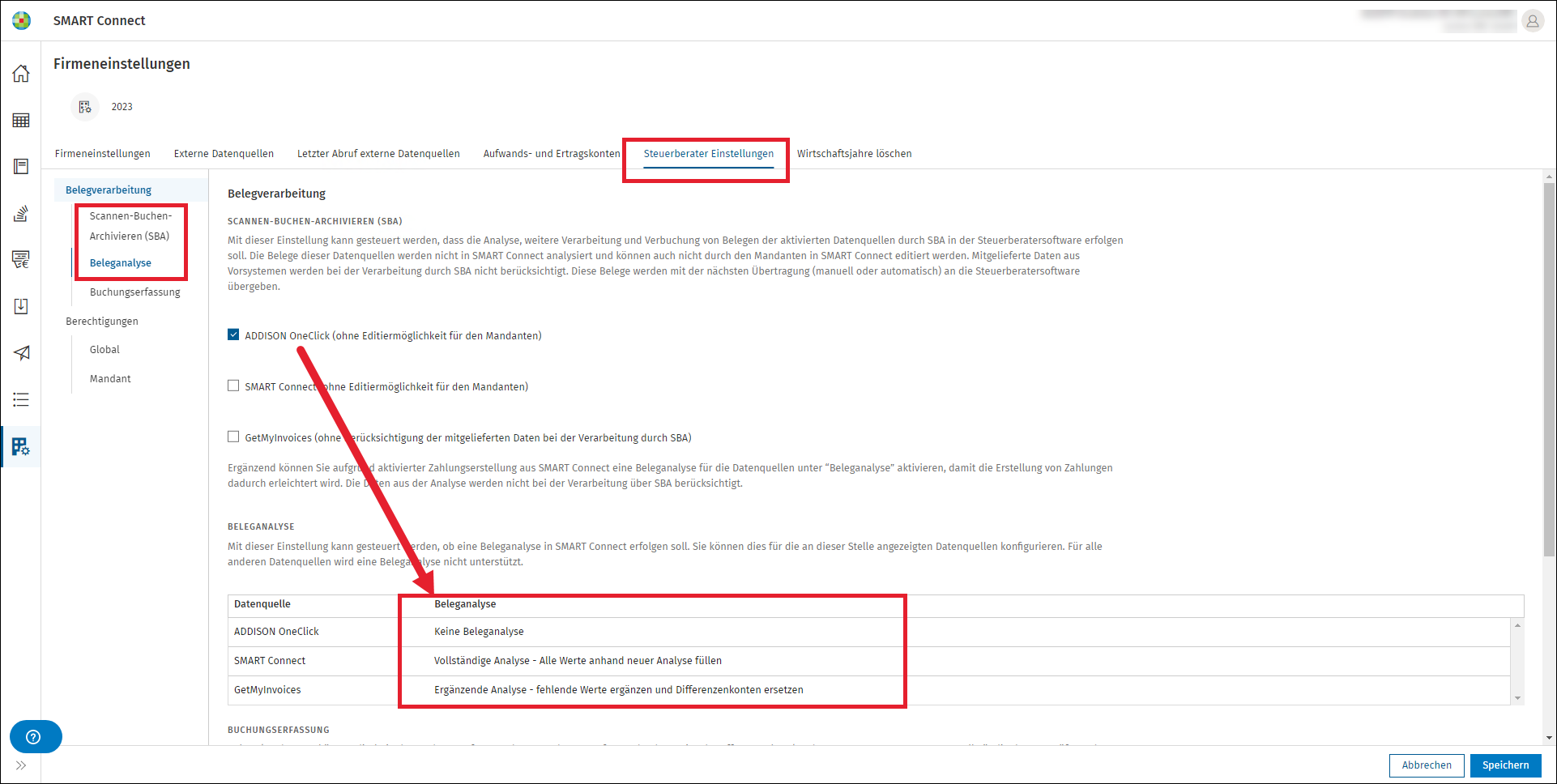Click the main page vertical scrollbar thumb
The height and width of the screenshot is (784, 1557).
pos(1549,369)
